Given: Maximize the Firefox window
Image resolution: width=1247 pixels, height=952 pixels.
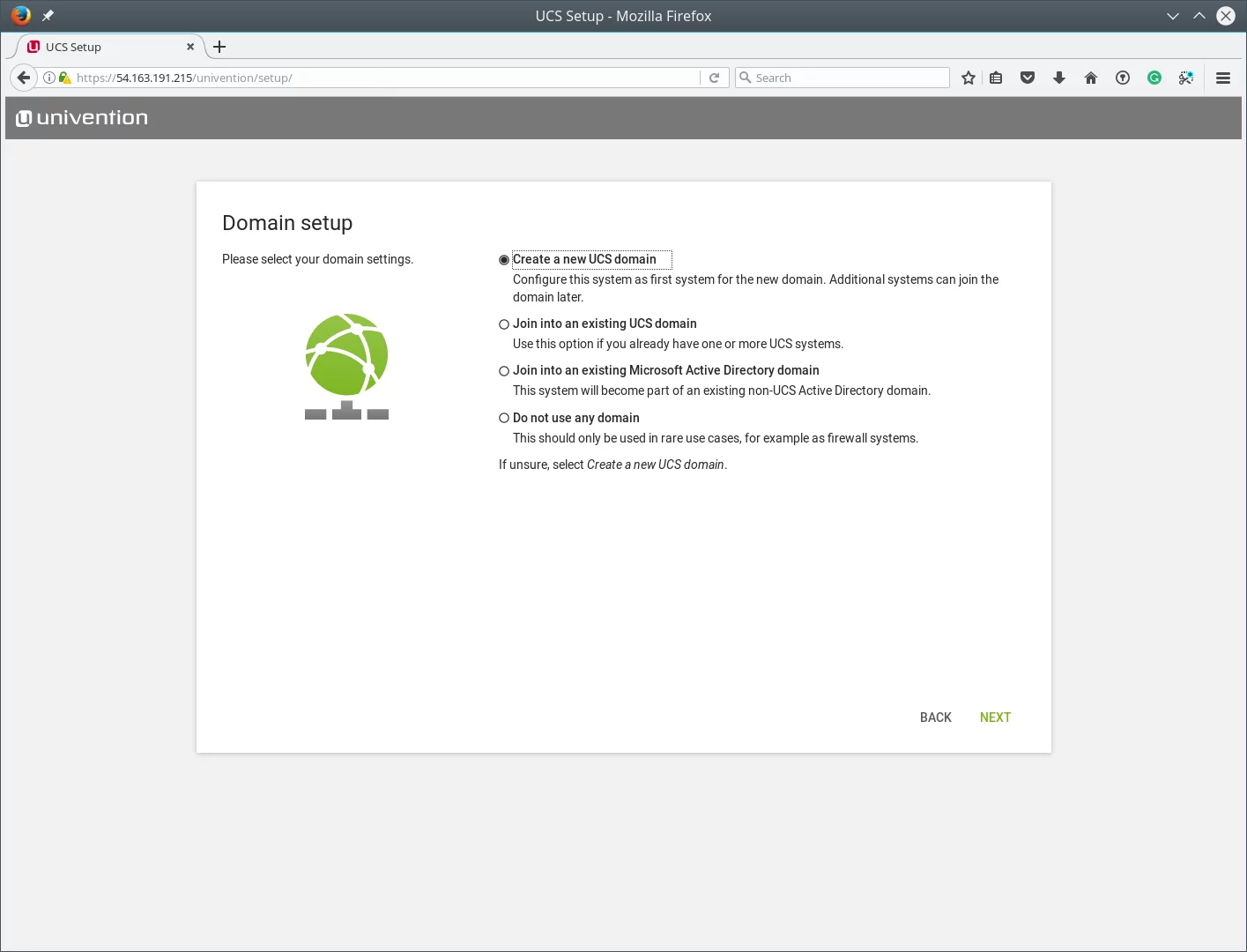Looking at the screenshot, I should coord(1199,16).
